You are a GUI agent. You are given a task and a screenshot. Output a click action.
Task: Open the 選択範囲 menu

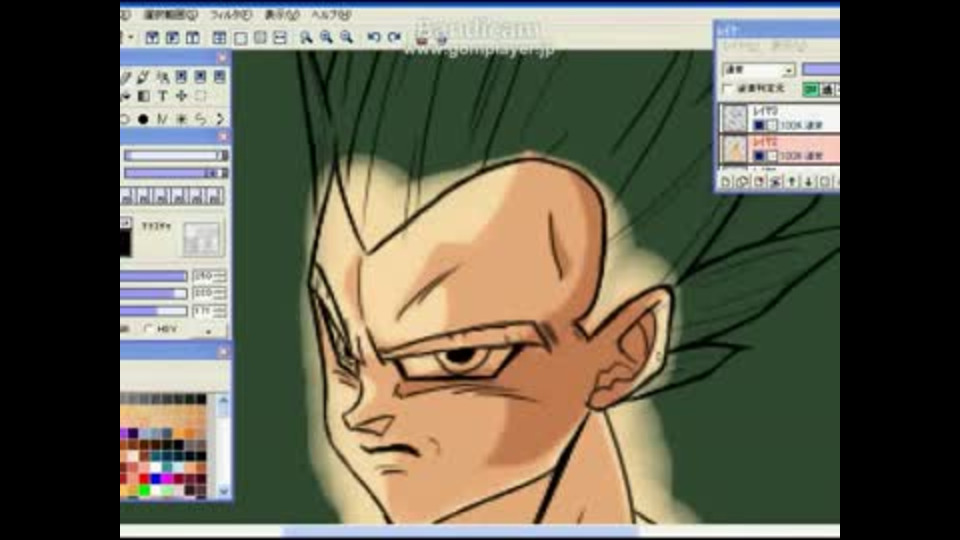tap(170, 15)
